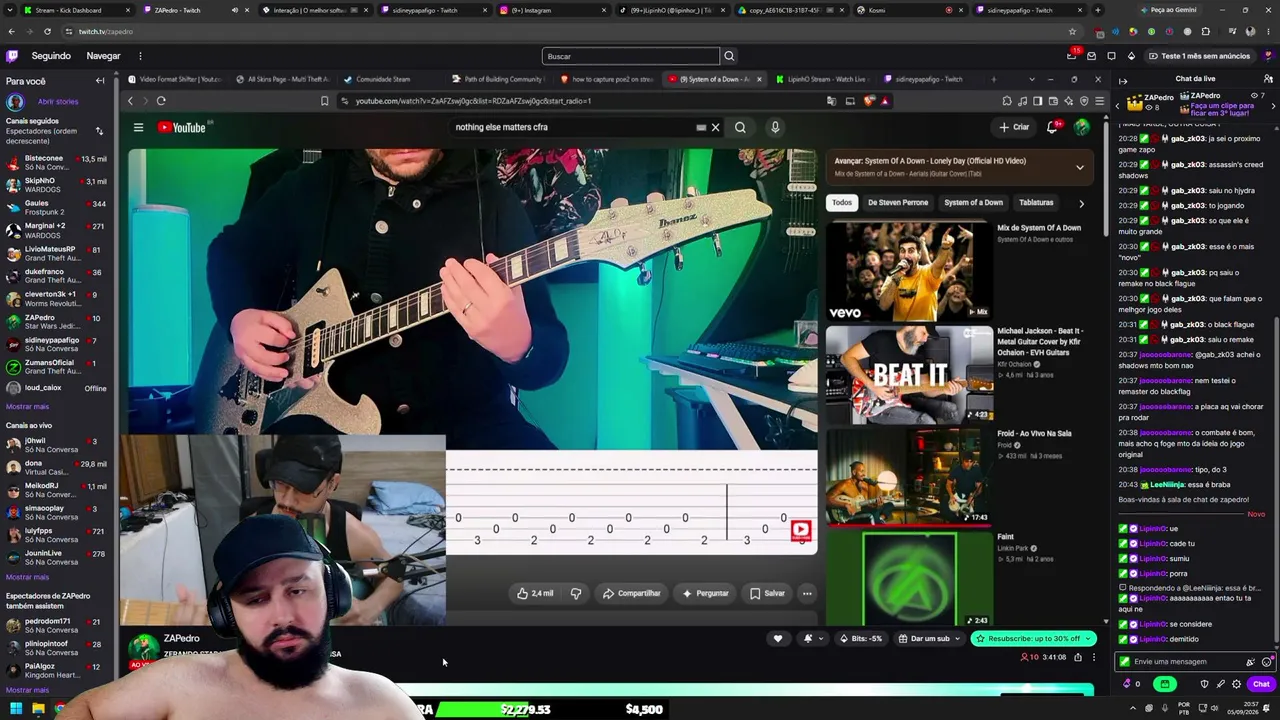Open File Explorer from the taskbar
The height and width of the screenshot is (720, 1280).
click(38, 709)
